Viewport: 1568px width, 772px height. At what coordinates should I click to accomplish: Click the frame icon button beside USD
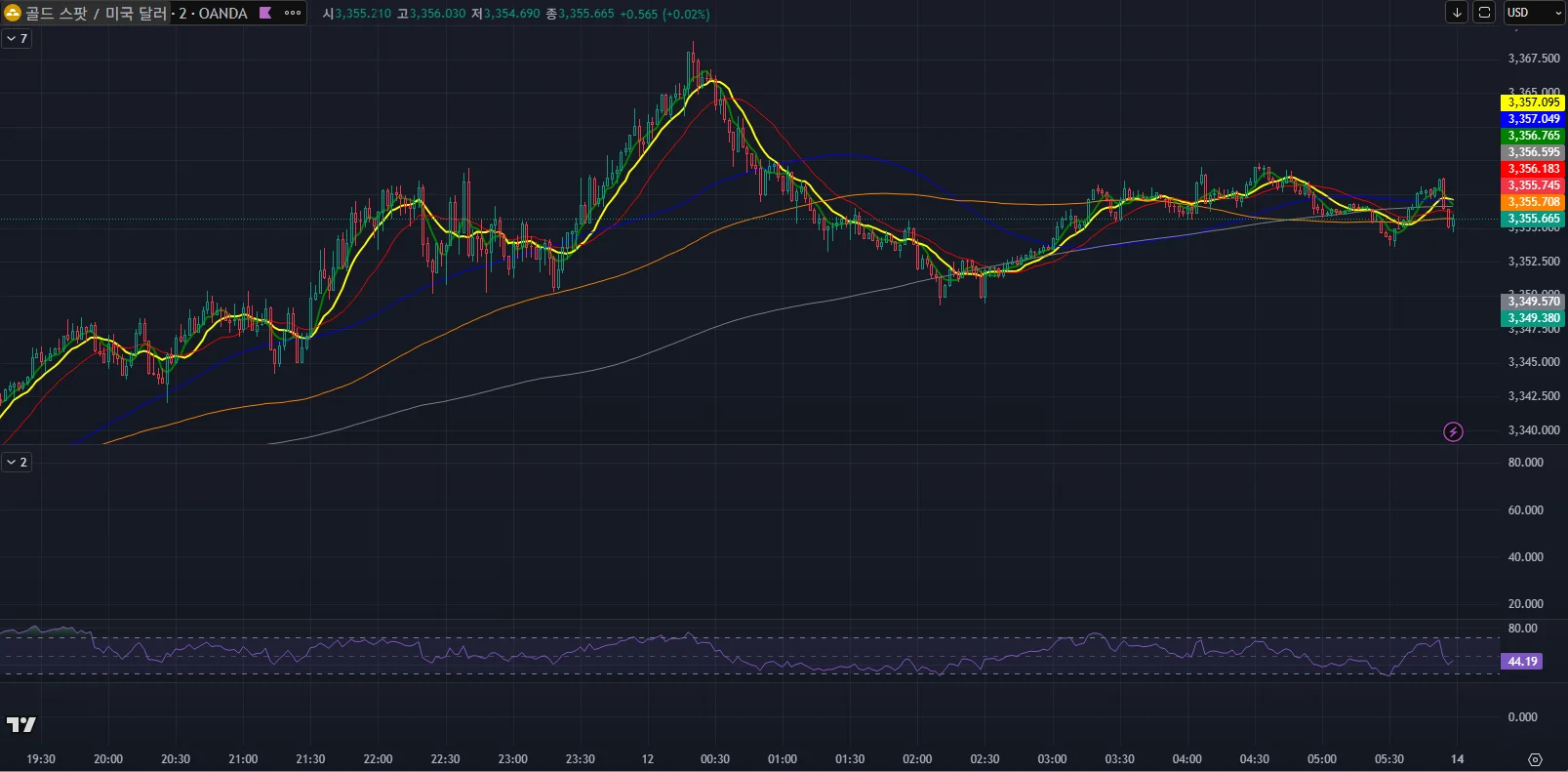1484,13
